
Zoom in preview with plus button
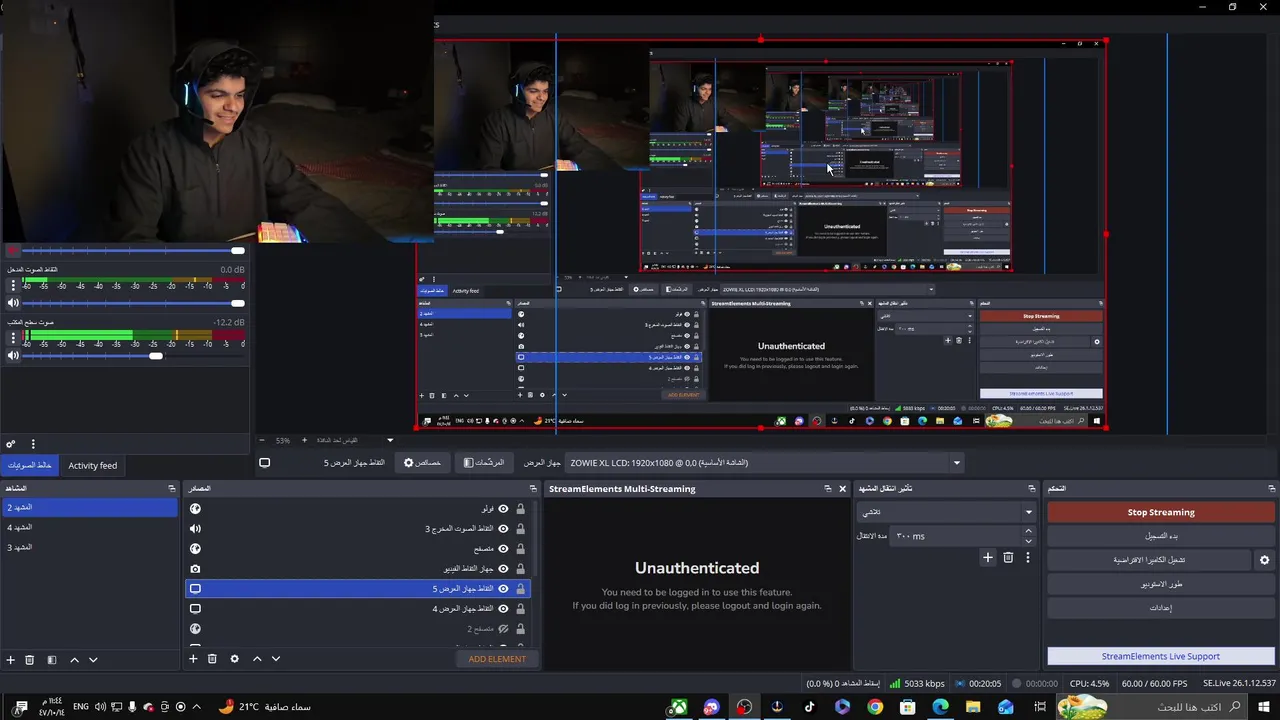[304, 440]
